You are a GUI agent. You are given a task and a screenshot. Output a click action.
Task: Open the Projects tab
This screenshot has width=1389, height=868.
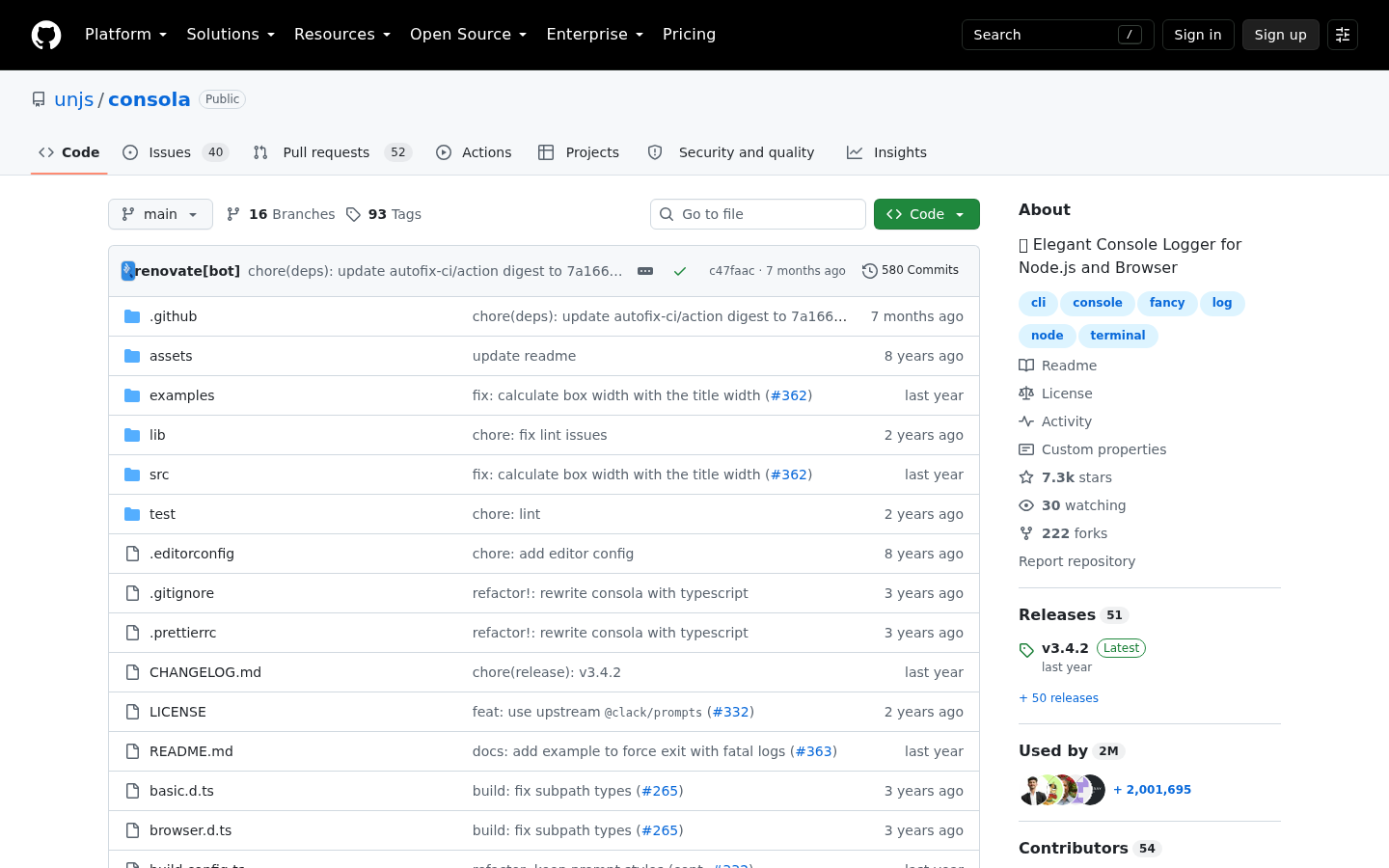coord(579,152)
